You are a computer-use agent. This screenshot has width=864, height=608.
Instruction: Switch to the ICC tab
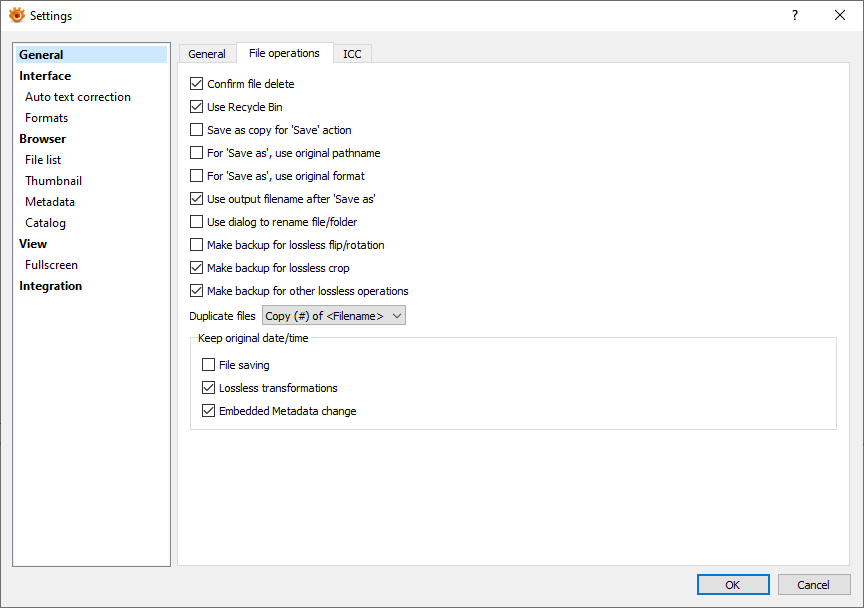coord(352,54)
